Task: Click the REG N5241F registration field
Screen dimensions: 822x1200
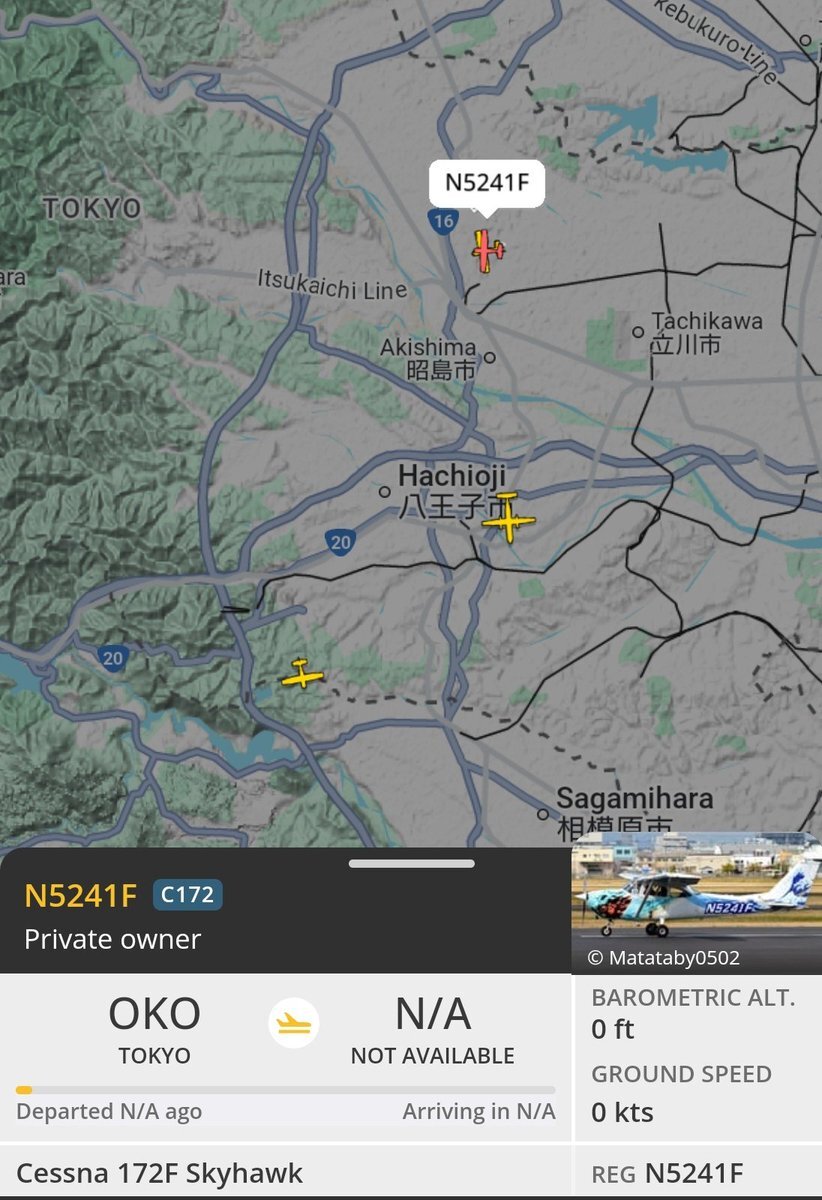Action: pos(667,1172)
